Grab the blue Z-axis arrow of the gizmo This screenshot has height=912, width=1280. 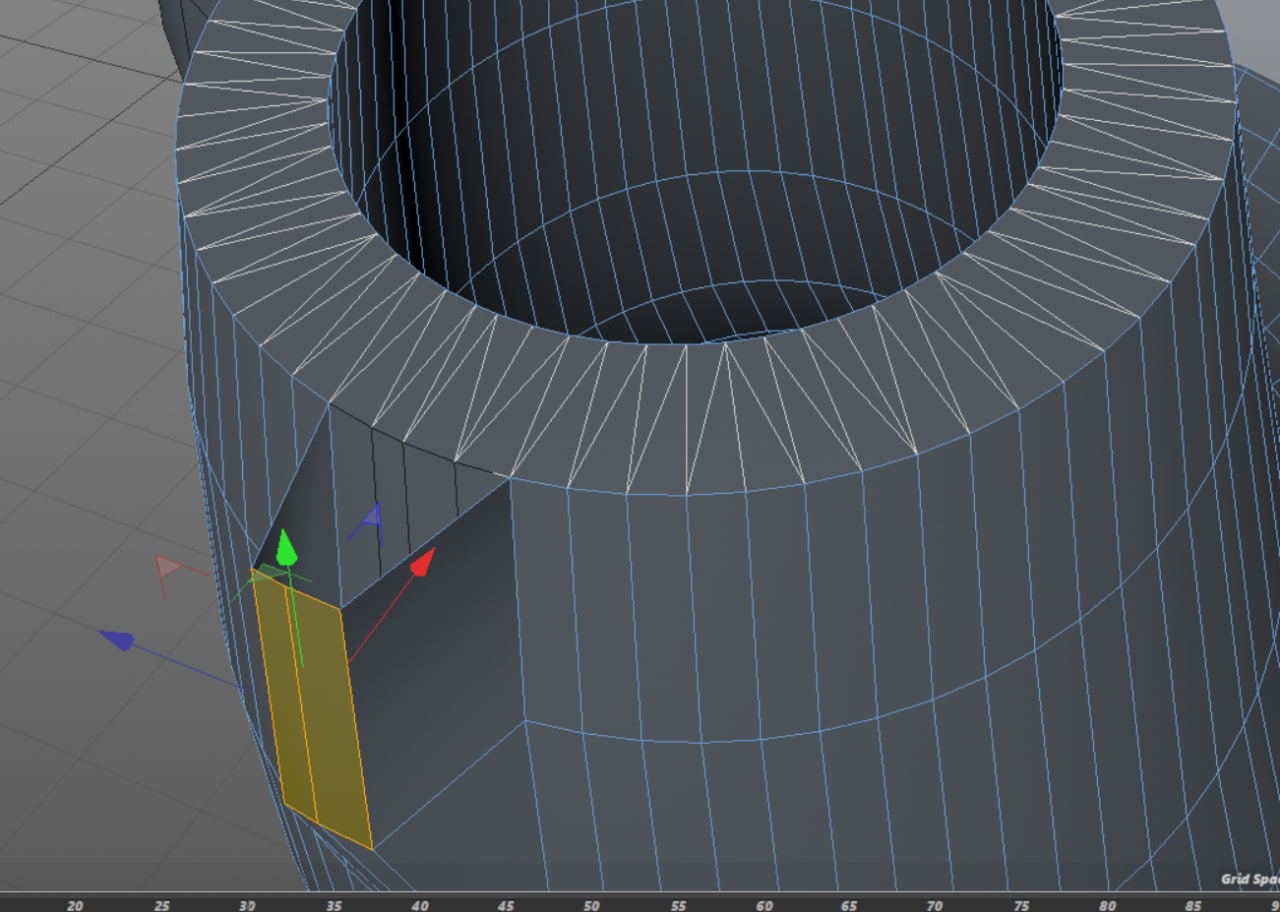point(118,640)
